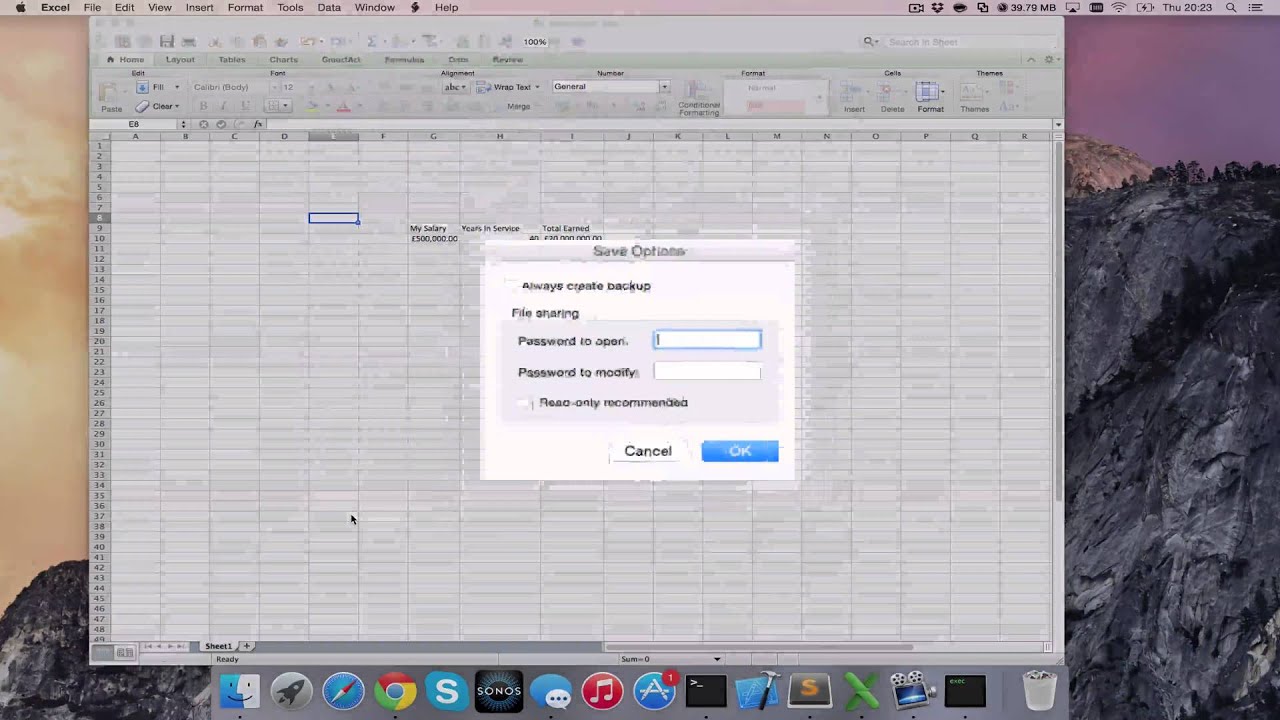Click the Print icon in Excel toolbar
The width and height of the screenshot is (1280, 720).
pos(187,41)
